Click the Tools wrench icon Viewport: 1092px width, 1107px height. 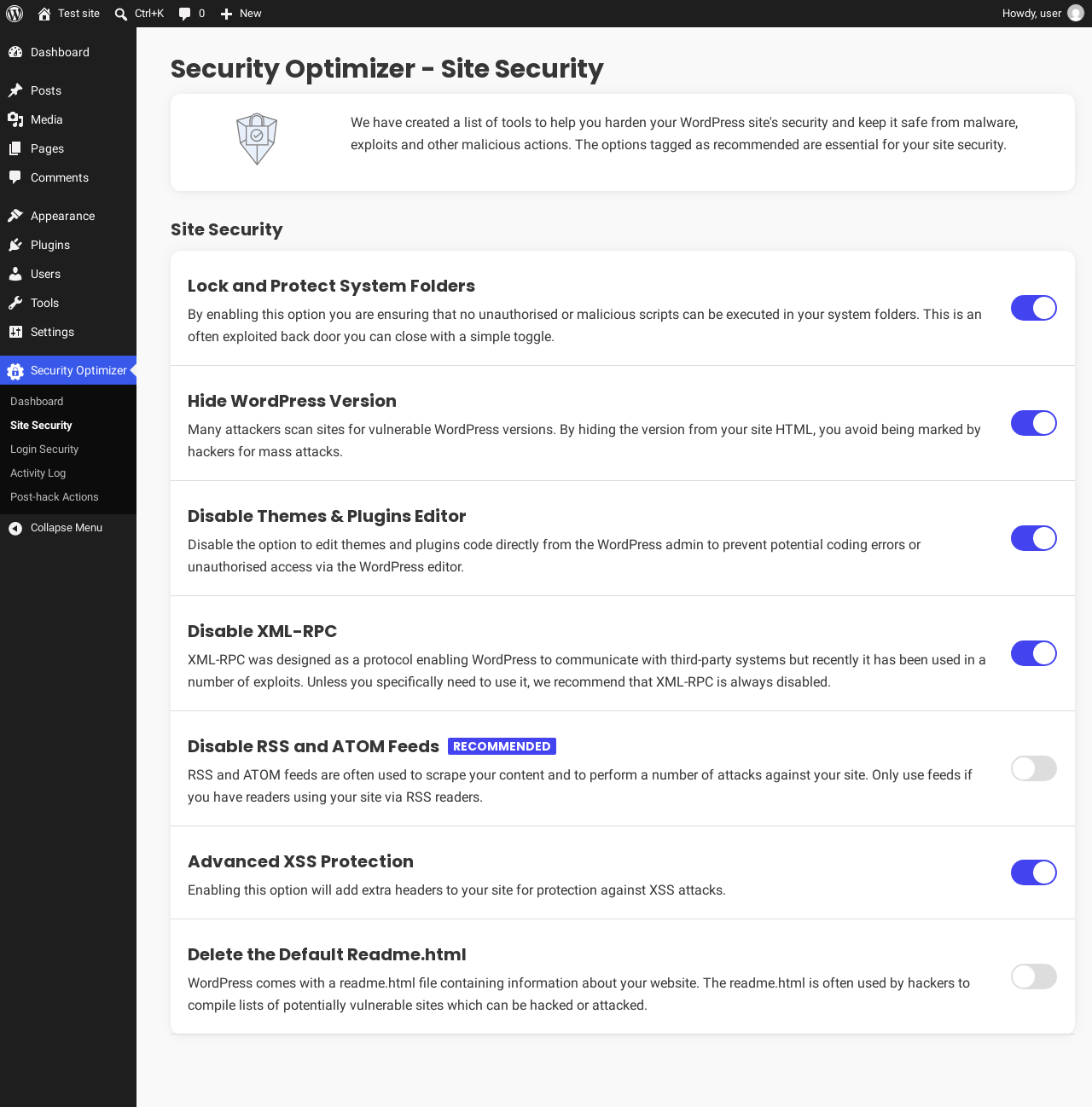(15, 303)
